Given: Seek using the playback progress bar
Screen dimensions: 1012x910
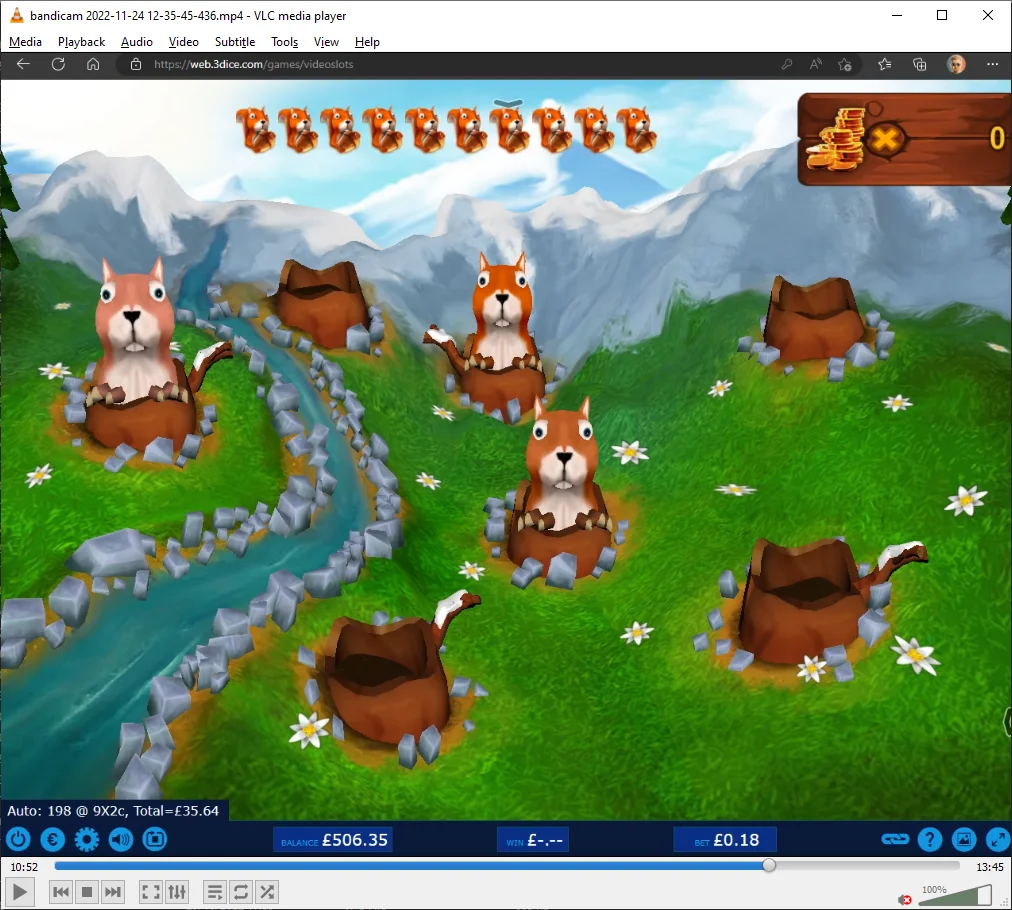Looking at the screenshot, I should [x=507, y=866].
